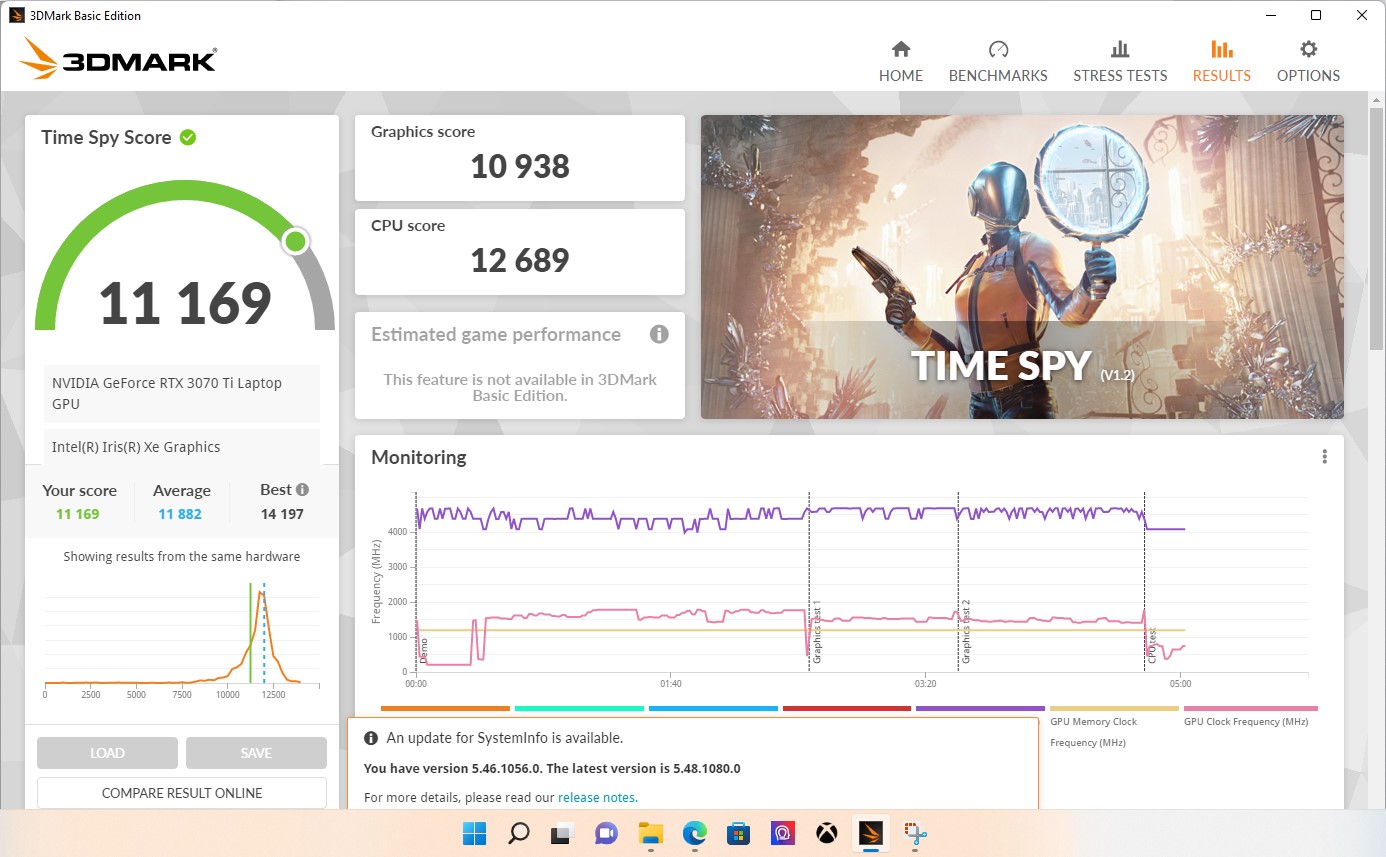The height and width of the screenshot is (857, 1386).
Task: Click the large 11 169 gauge score
Action: coord(185,303)
